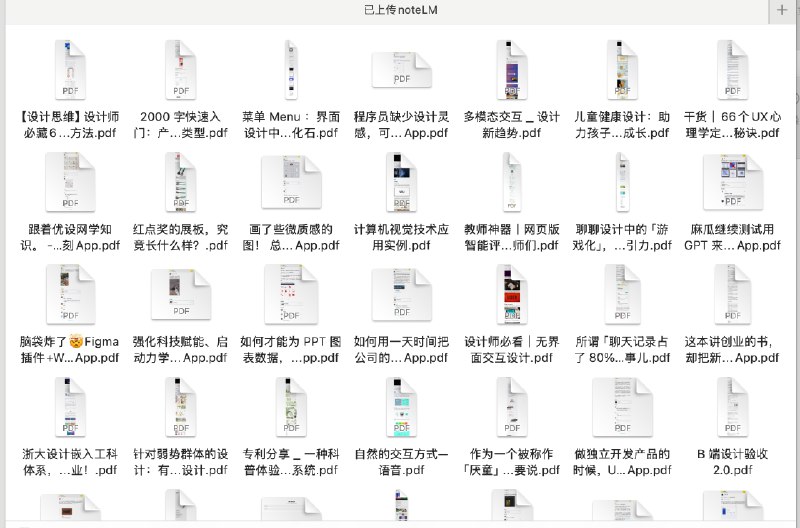The height and width of the screenshot is (528, 800).
Task: Click file name 跟着优设网学知识。-…刻 App.pdf
Action: (70, 237)
